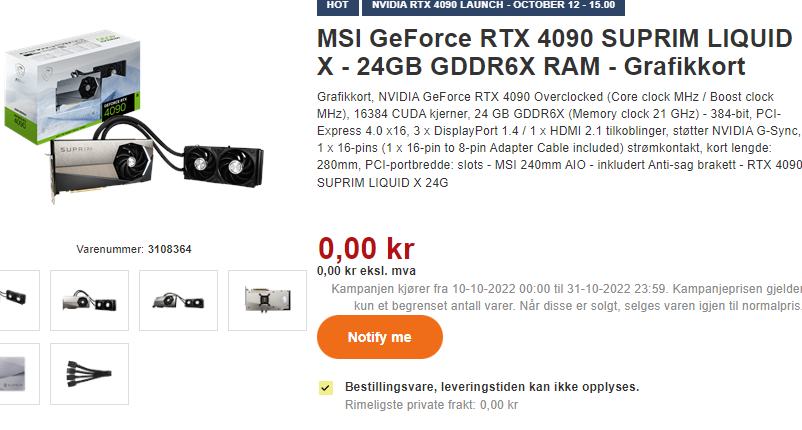Image resolution: width=802 pixels, height=430 pixels.
Task: Click the Bestillingsvare delivery status text
Action: click(492, 387)
